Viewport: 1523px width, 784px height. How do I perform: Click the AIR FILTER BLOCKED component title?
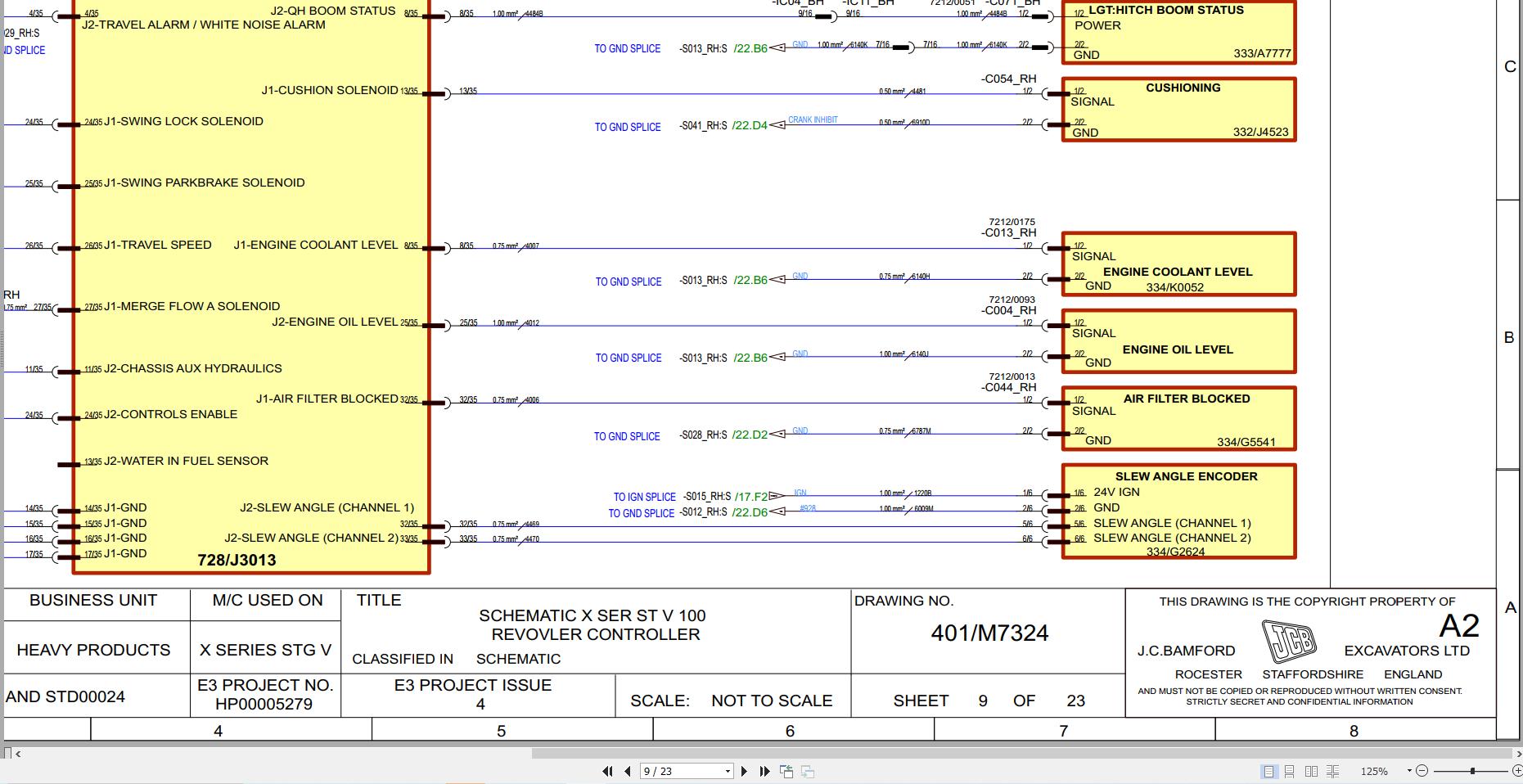coord(1187,399)
